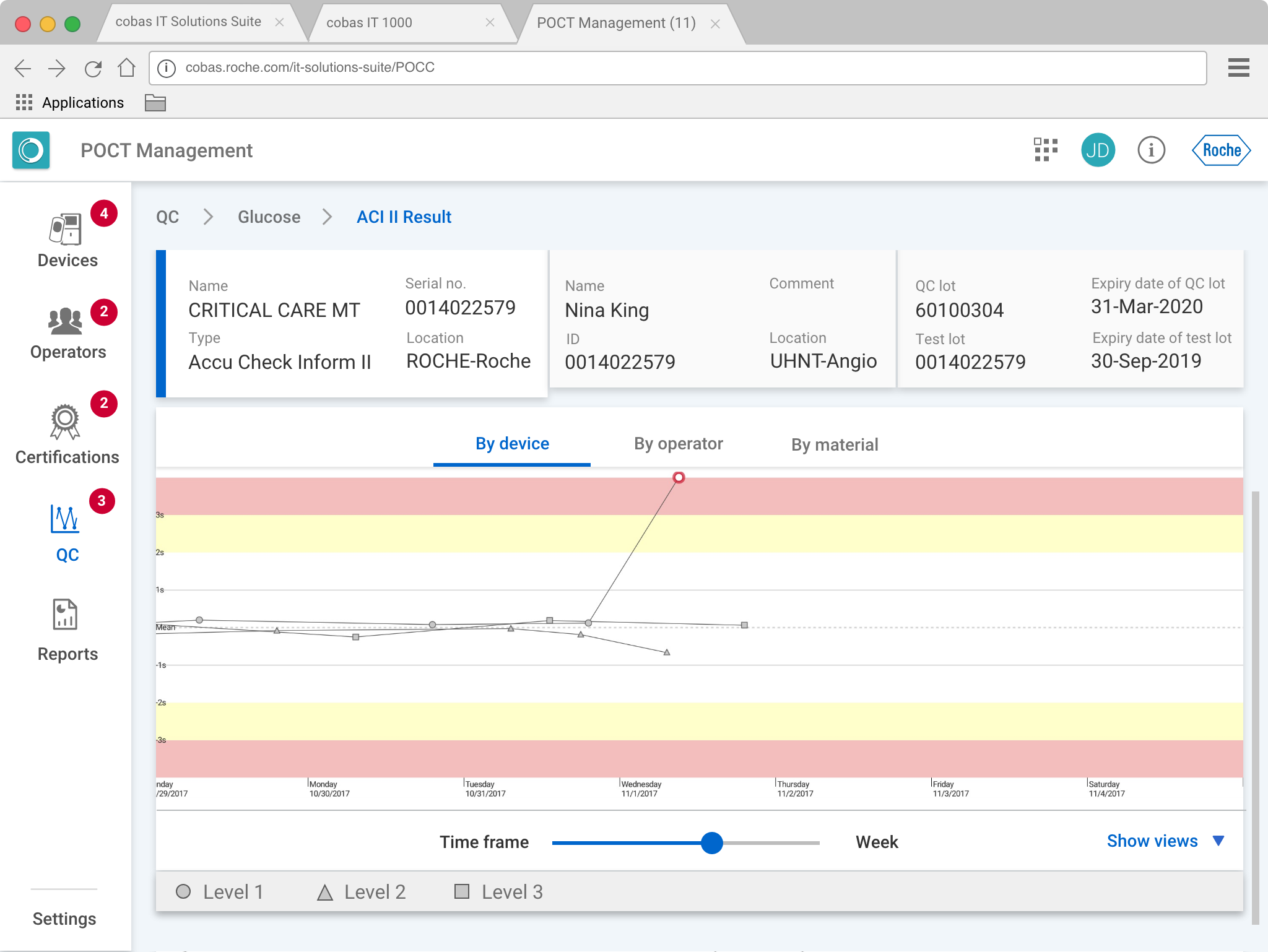Image resolution: width=1268 pixels, height=952 pixels.
Task: Click the red out-of-range data point
Action: tap(679, 477)
